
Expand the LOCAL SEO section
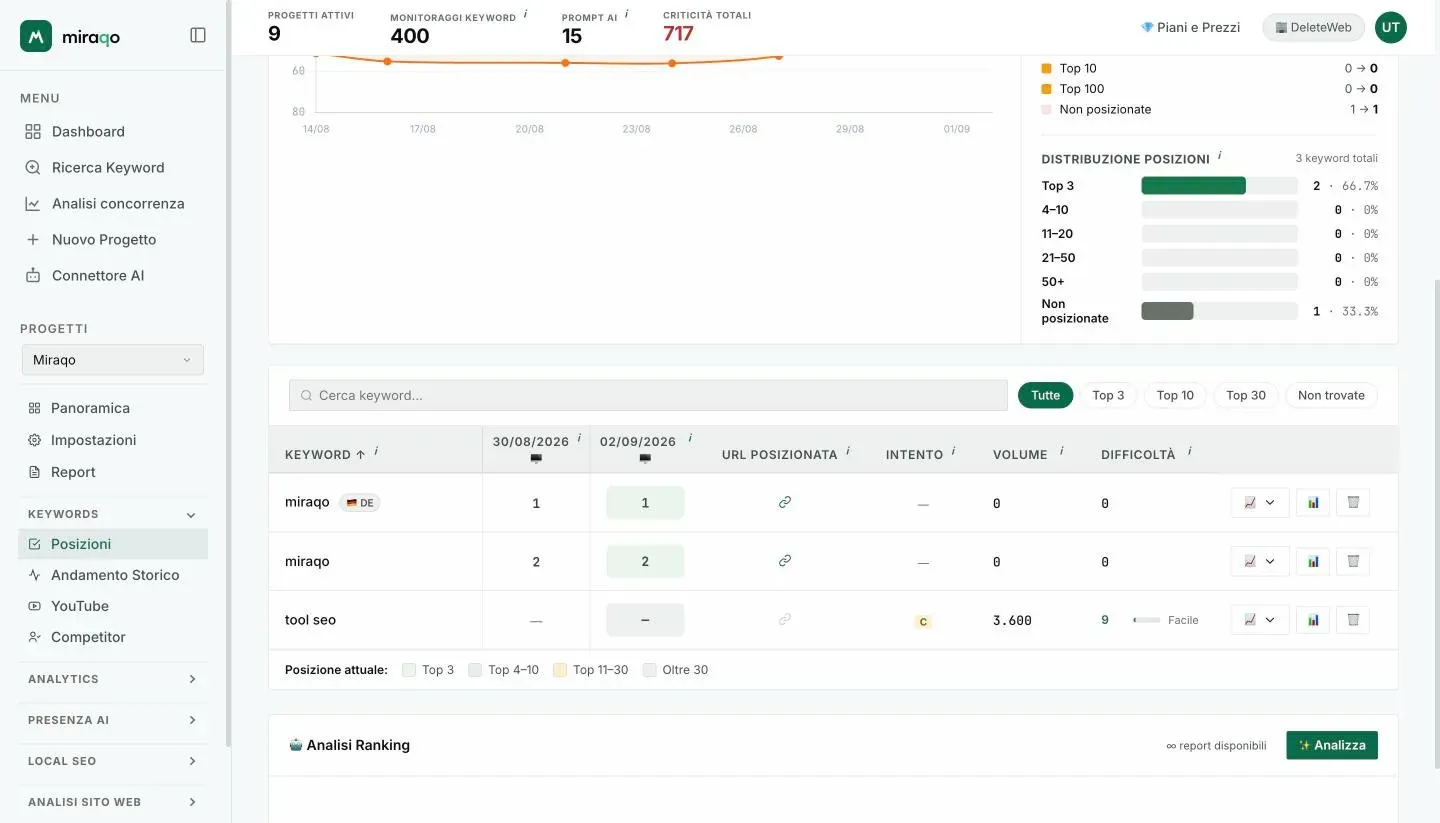click(113, 761)
